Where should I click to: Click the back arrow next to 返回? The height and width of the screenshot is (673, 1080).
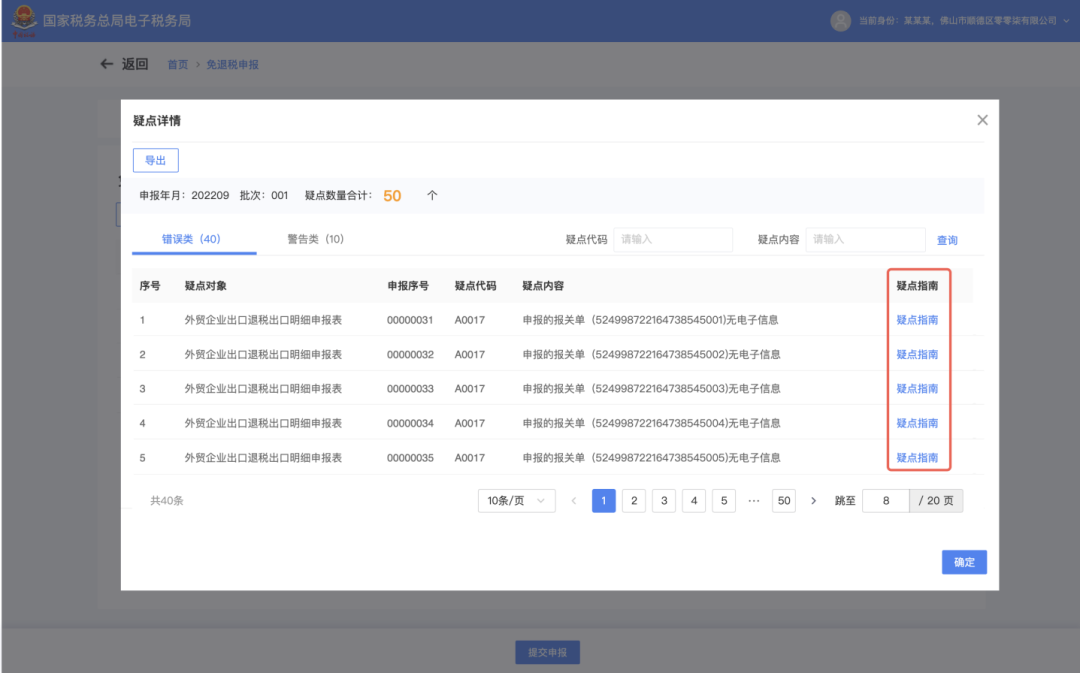[107, 64]
